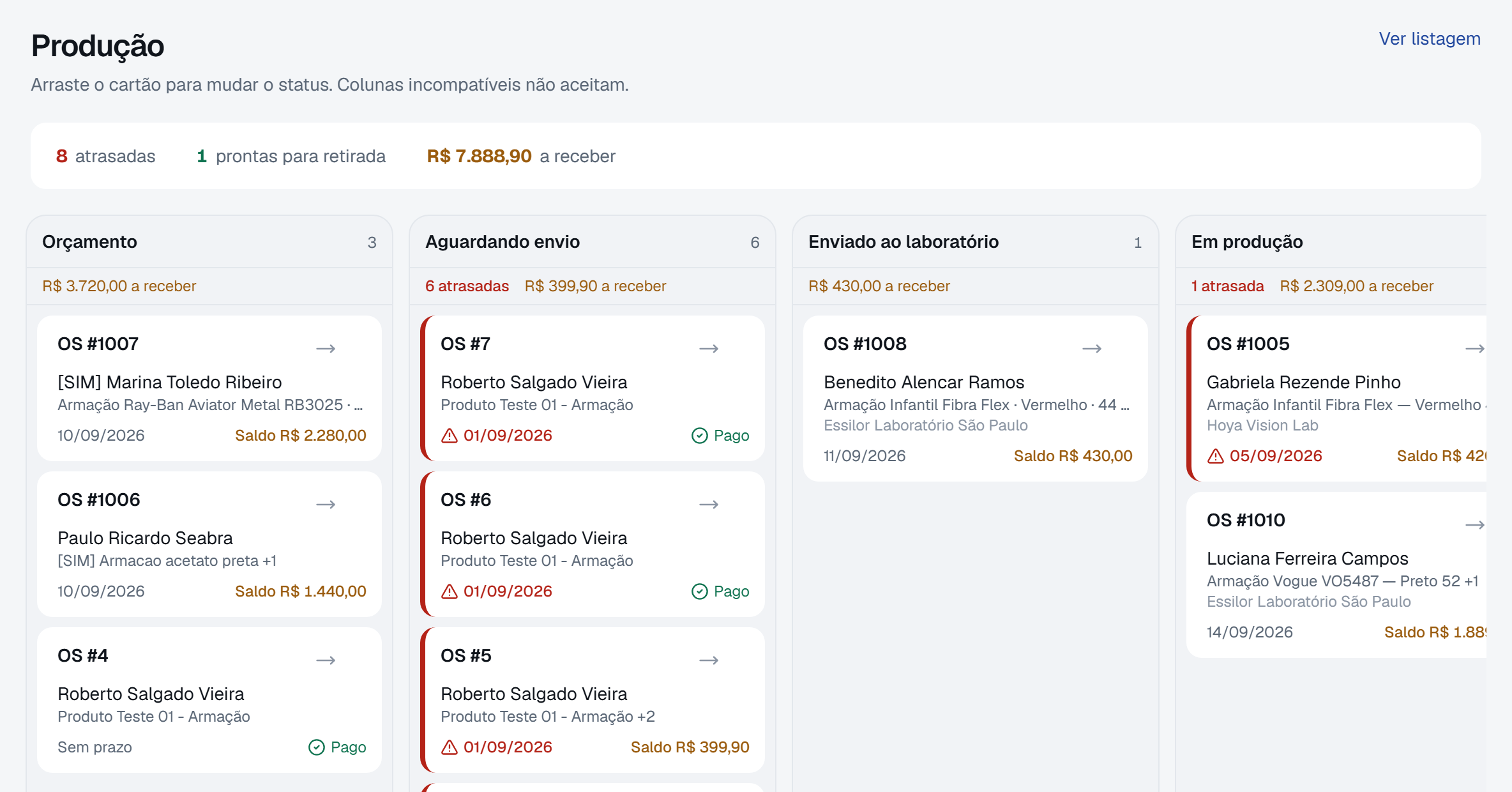Select the Enviado ao laboratório column header
This screenshot has width=1512, height=792.
click(x=976, y=242)
